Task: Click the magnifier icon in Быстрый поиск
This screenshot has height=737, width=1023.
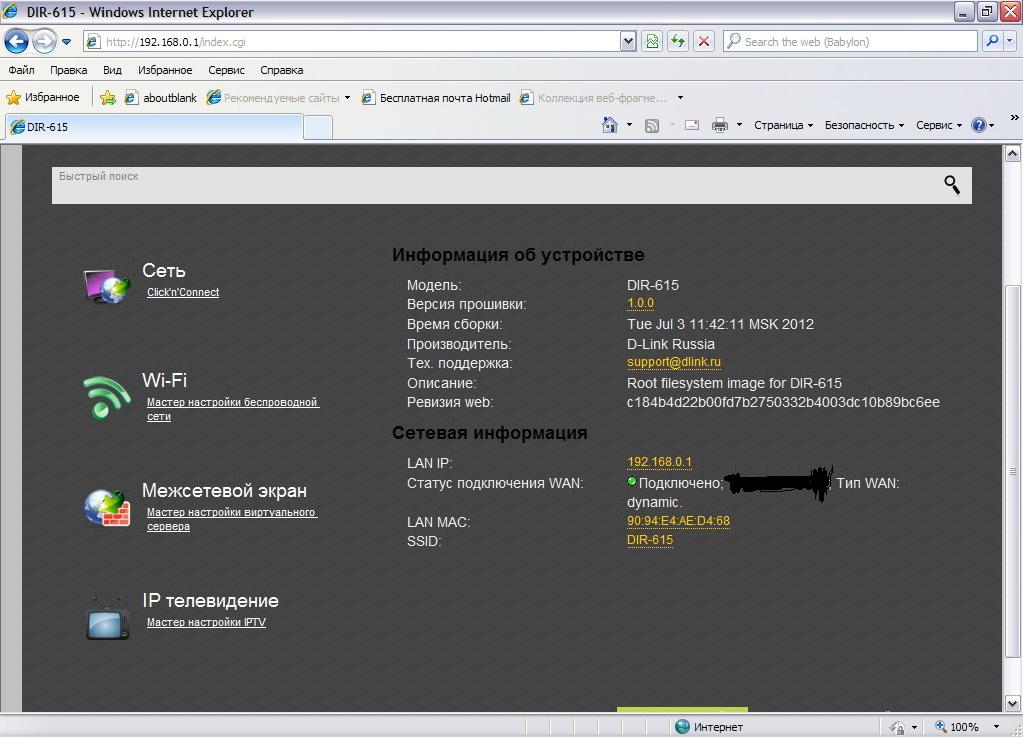Action: 951,185
